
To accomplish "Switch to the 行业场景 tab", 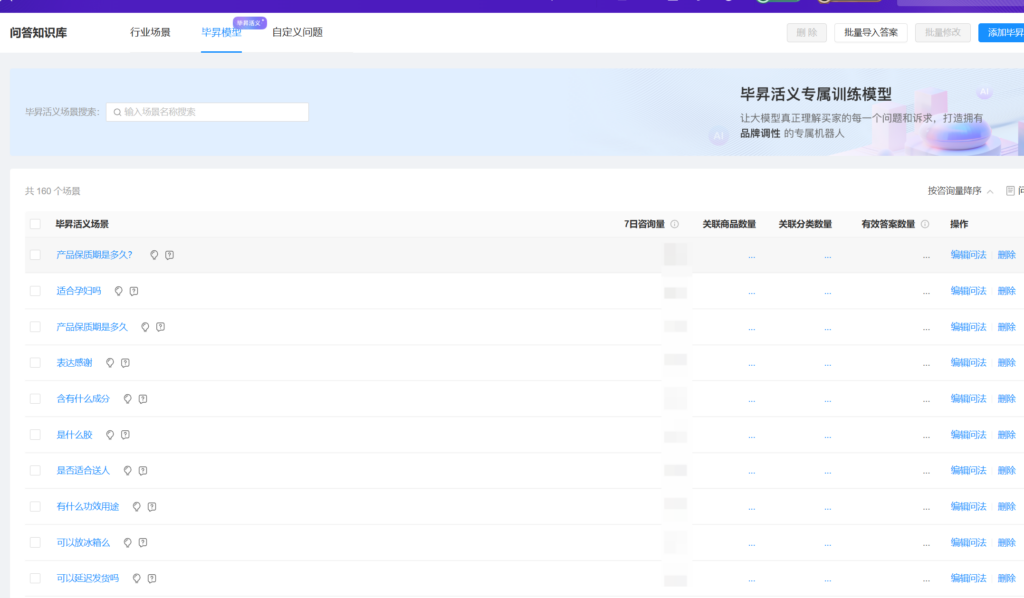I will [150, 32].
